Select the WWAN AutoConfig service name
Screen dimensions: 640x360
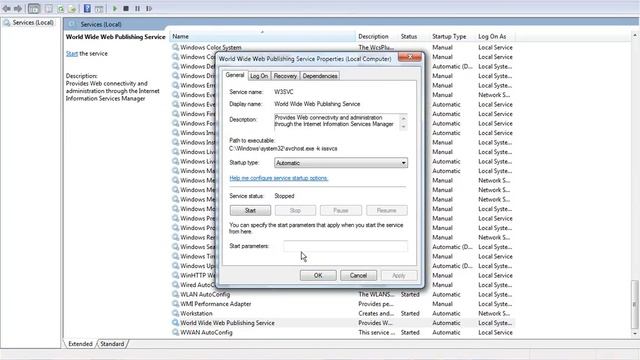click(206, 332)
